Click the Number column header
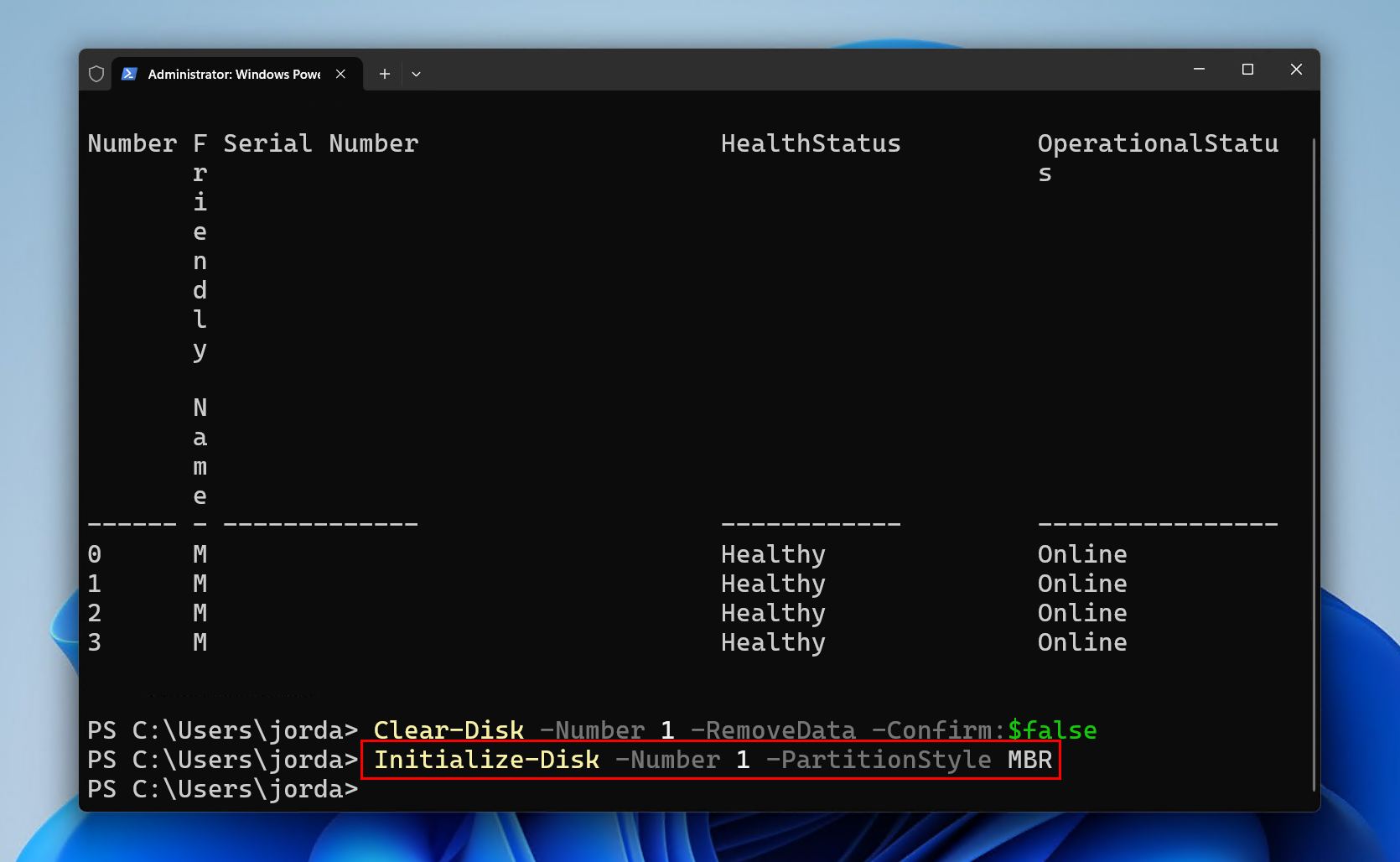 click(132, 143)
